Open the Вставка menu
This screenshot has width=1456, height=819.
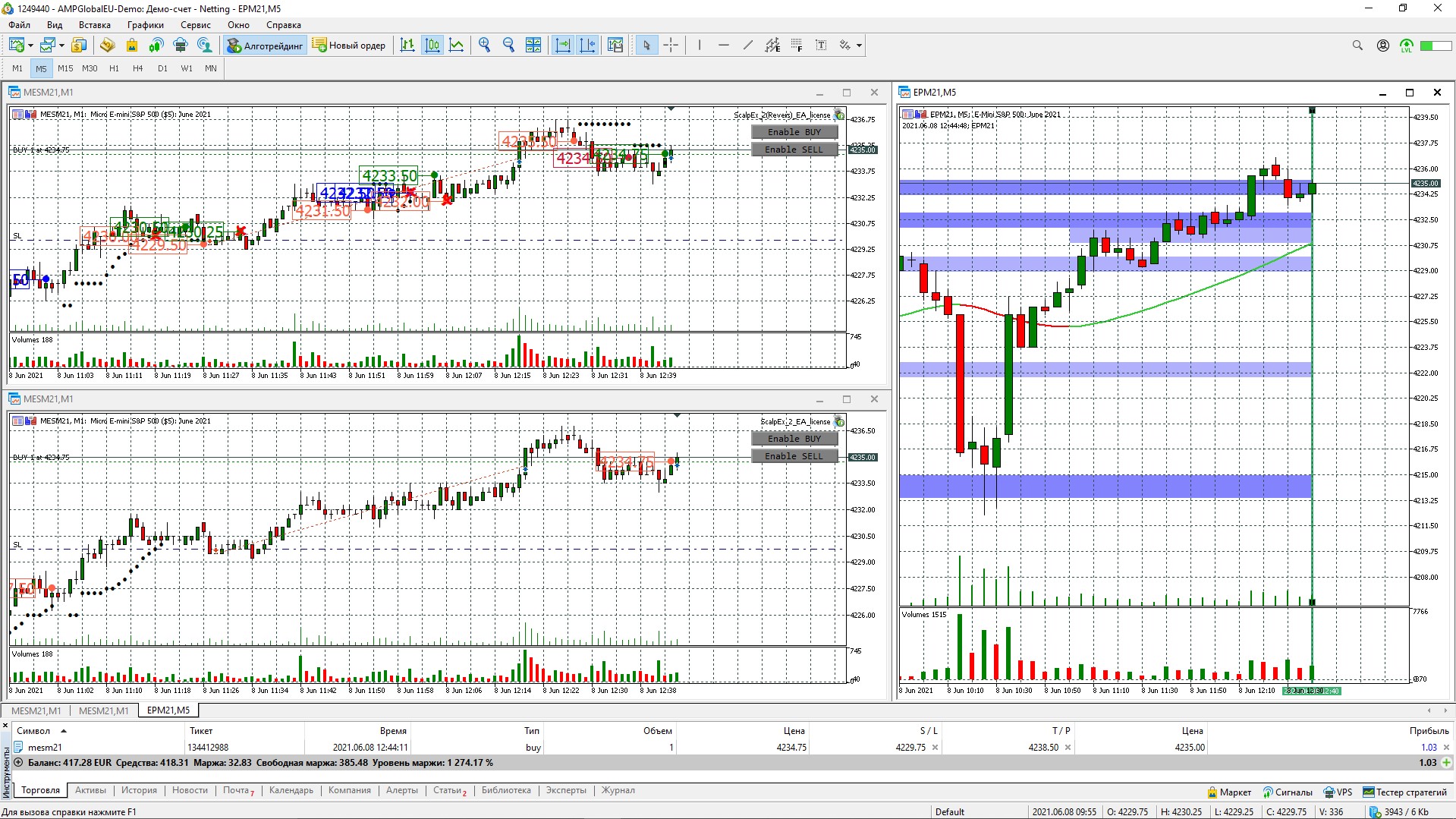95,25
